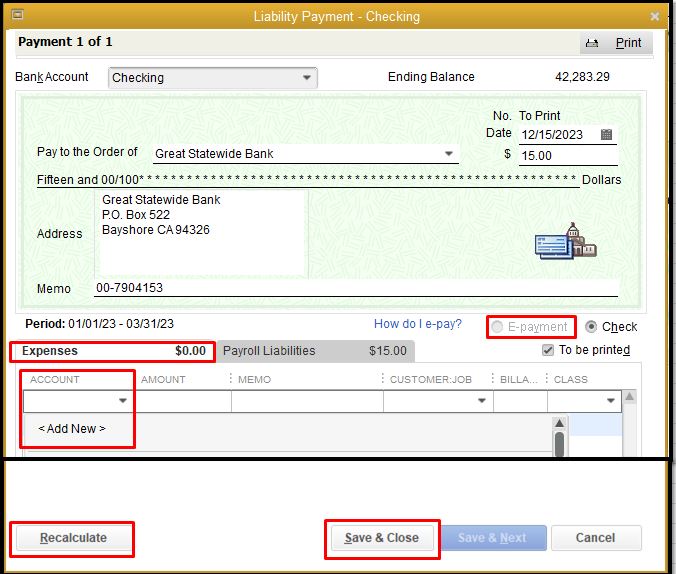Open the How do I e-pay link
This screenshot has width=676, height=574.
click(x=418, y=324)
